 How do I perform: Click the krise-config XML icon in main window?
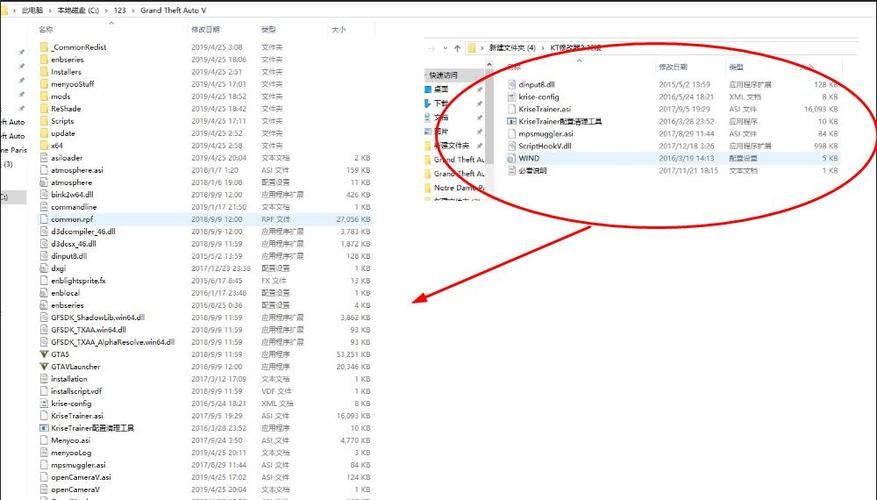tap(44, 403)
